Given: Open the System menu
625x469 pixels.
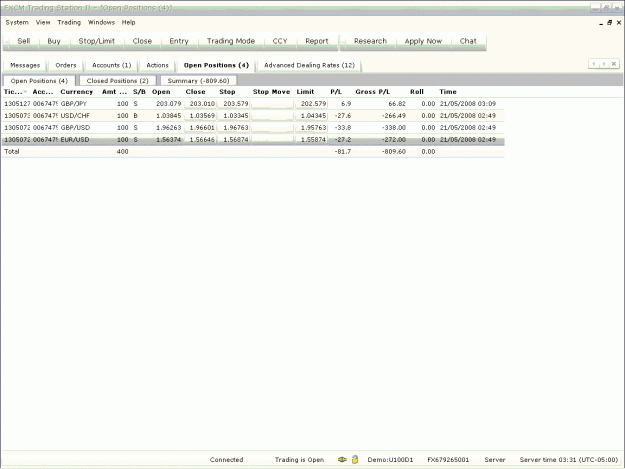Looking at the screenshot, I should tap(17, 22).
